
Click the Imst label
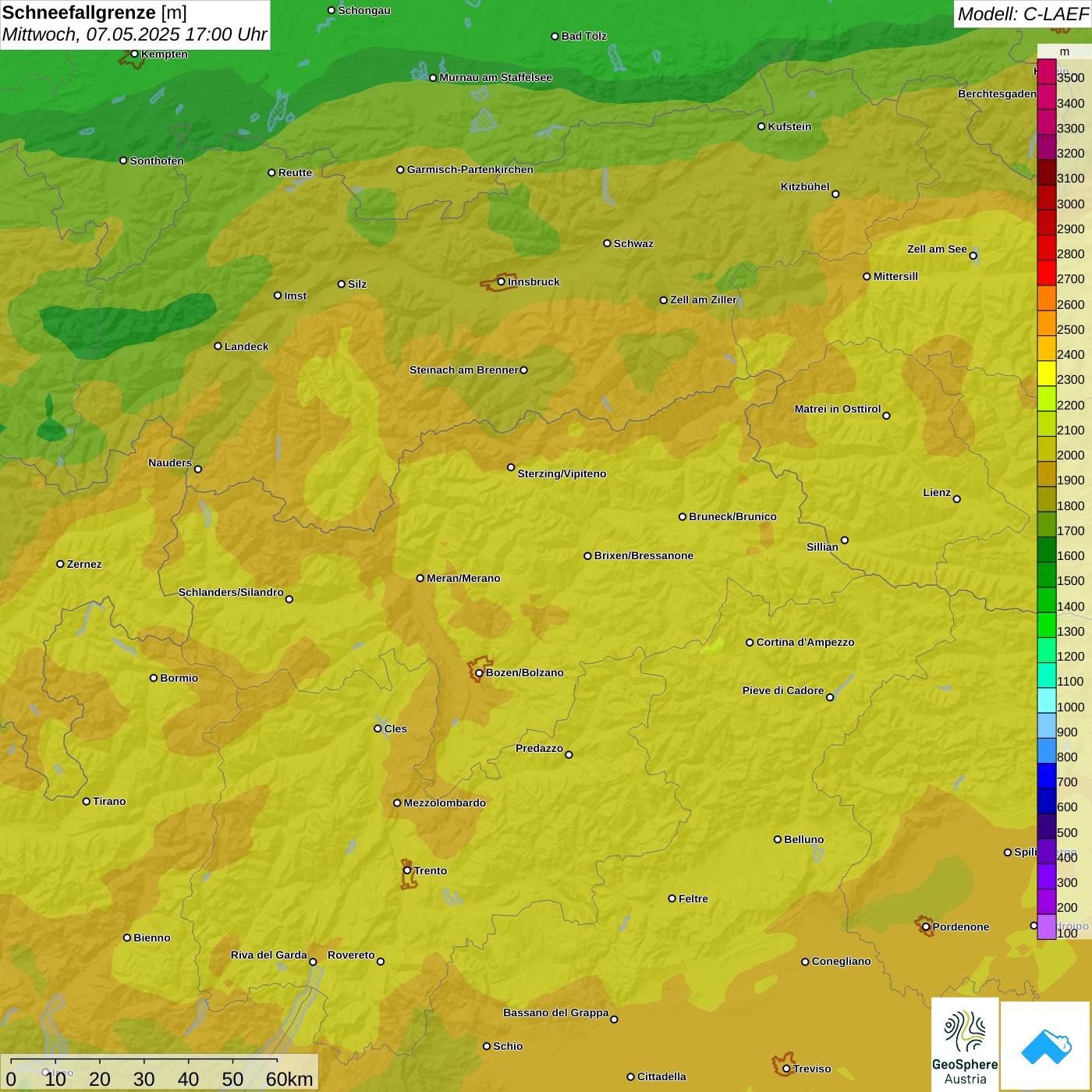295,296
